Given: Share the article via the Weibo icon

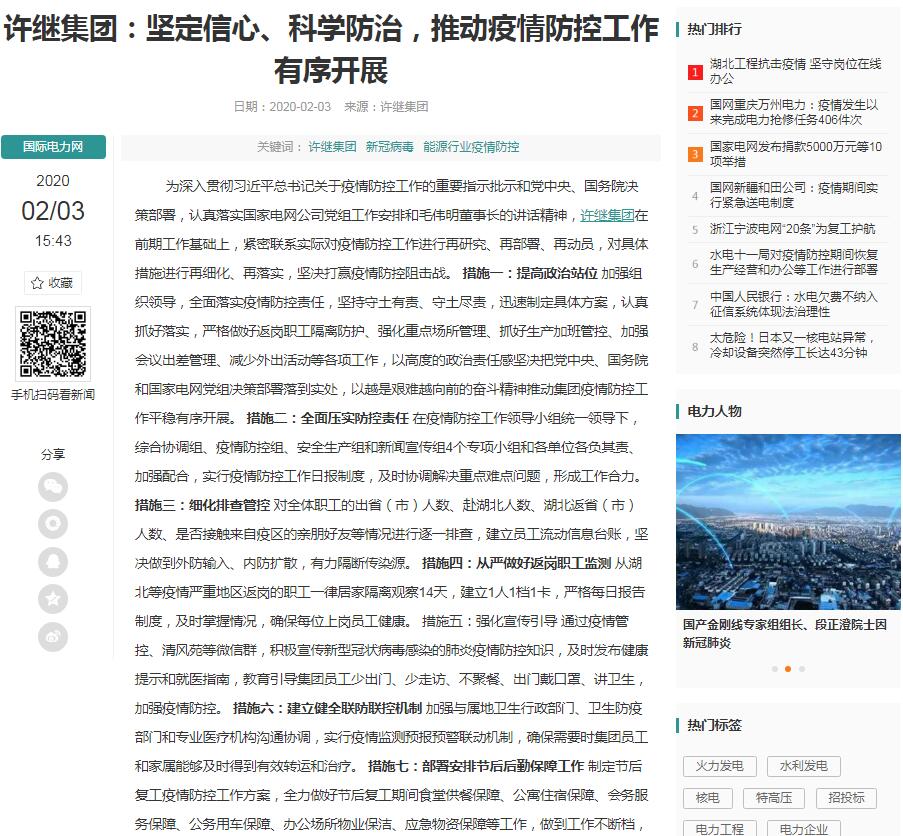Looking at the screenshot, I should 53,637.
